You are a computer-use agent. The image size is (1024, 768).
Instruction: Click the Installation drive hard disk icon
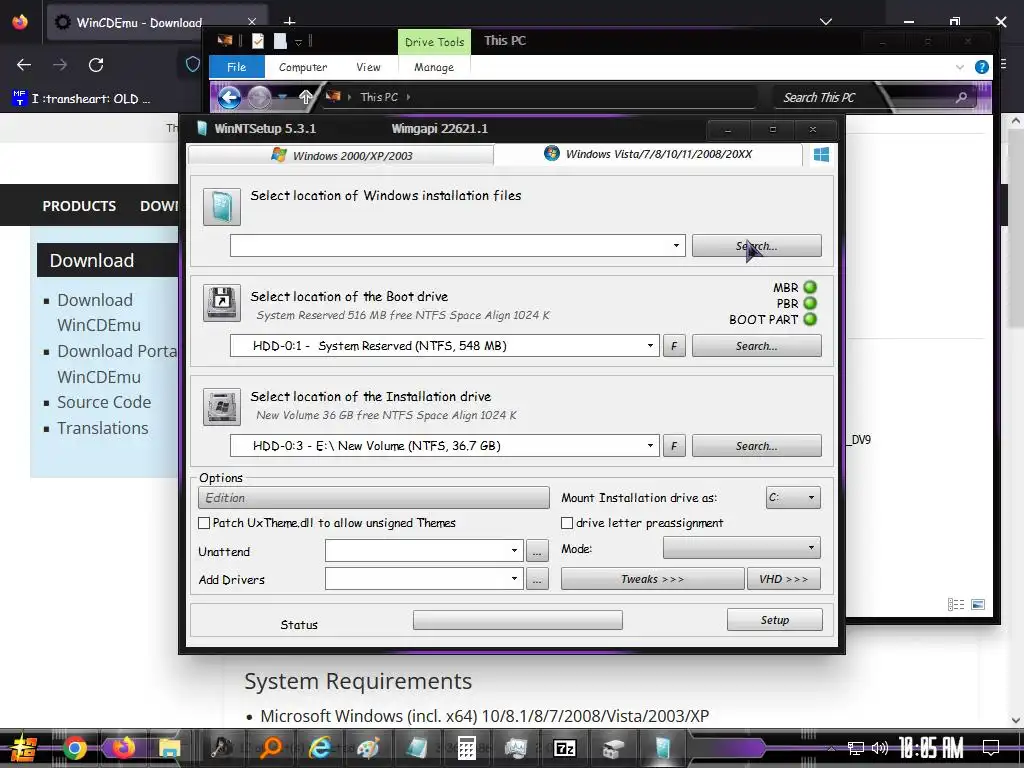click(x=221, y=406)
